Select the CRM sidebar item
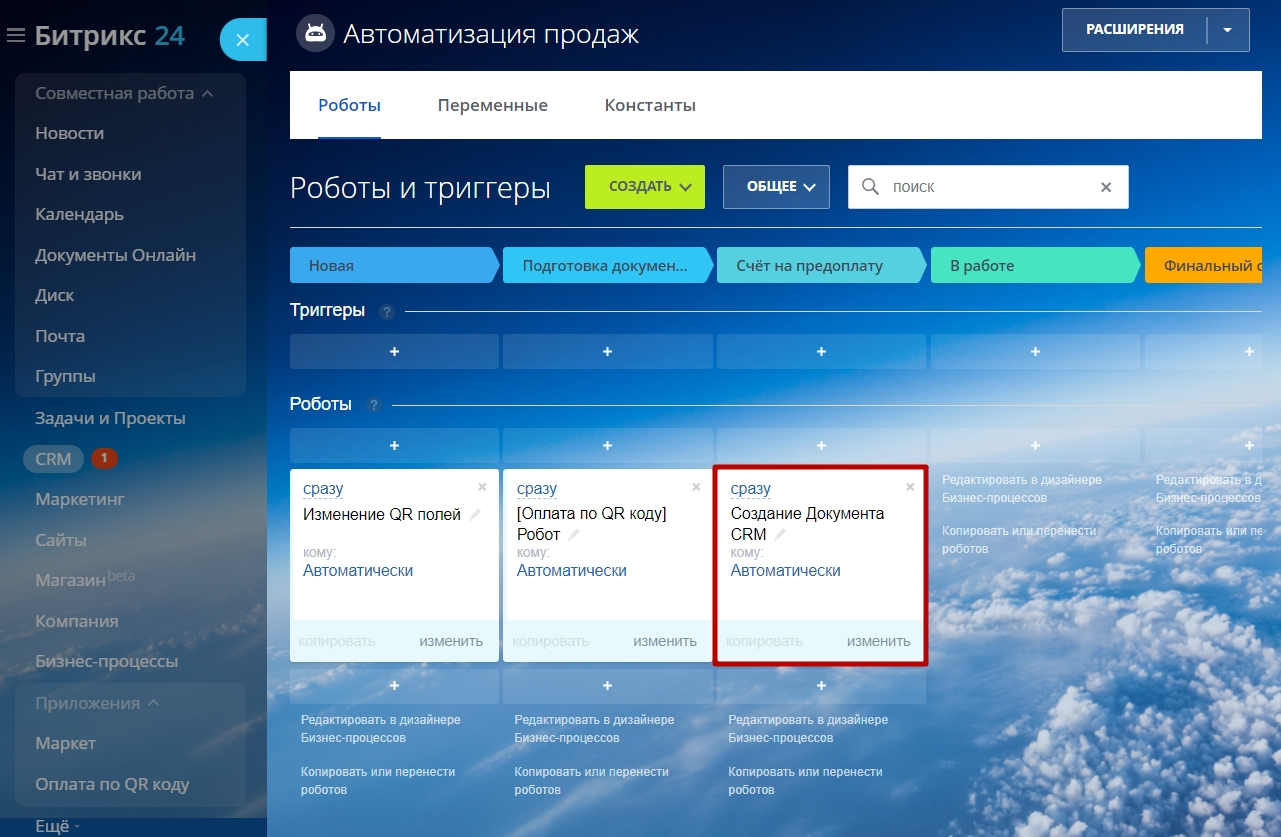The height and width of the screenshot is (837, 1281). click(x=53, y=459)
